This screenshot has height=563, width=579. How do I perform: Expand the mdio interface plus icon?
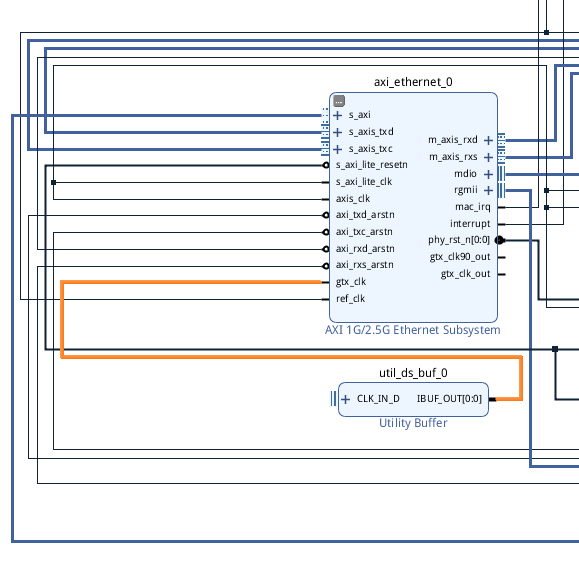488,174
